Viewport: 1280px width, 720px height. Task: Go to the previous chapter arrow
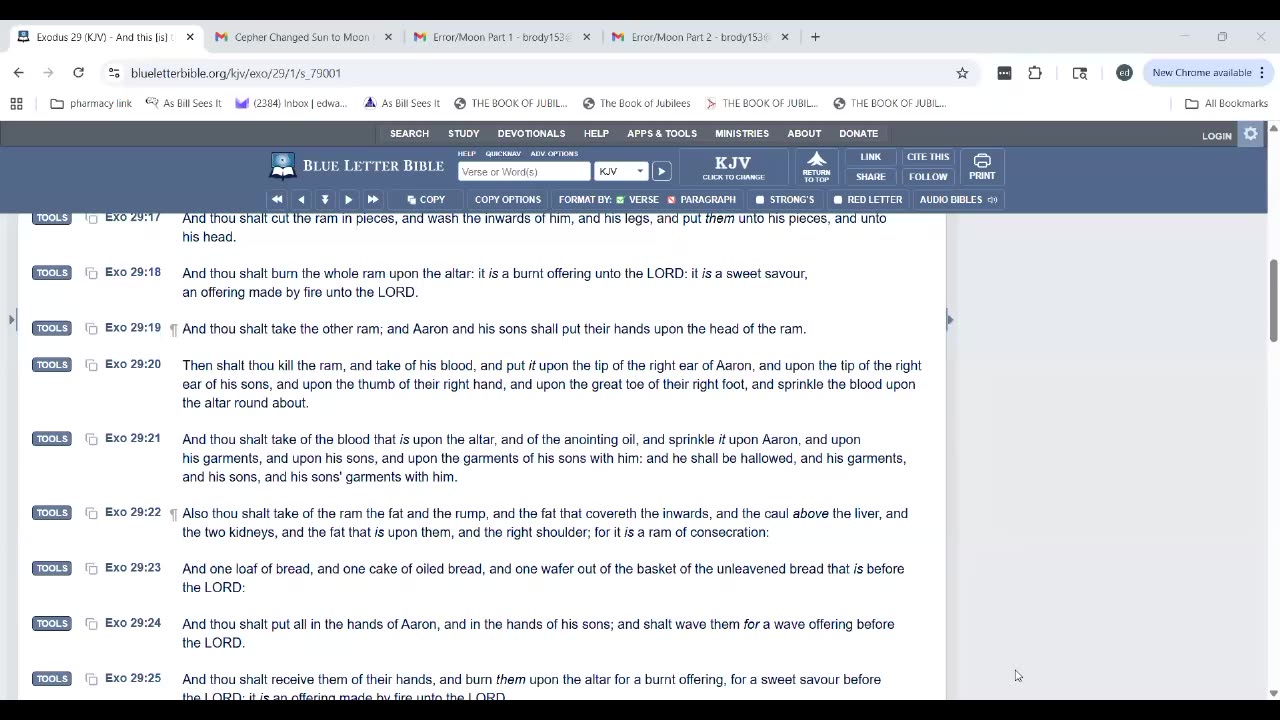[301, 199]
